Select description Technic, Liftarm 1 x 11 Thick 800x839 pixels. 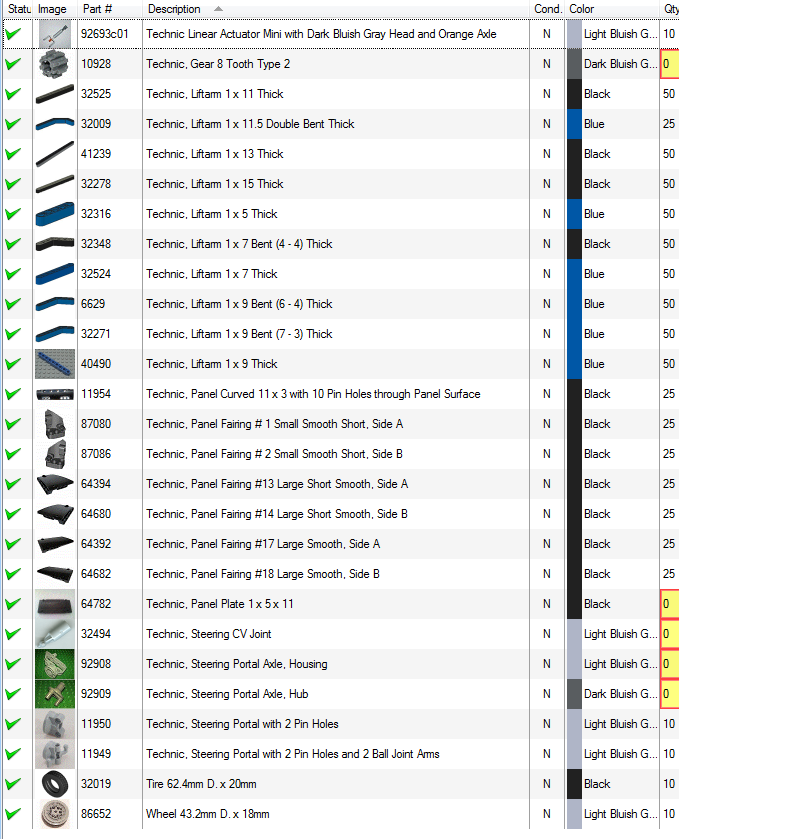[215, 94]
